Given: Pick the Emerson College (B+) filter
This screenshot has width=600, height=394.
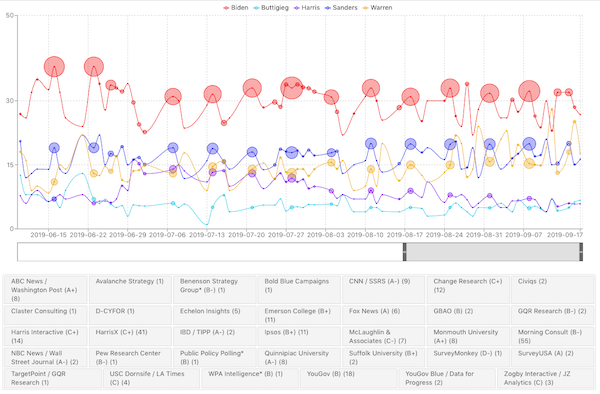Looking at the screenshot, I should point(299,315).
